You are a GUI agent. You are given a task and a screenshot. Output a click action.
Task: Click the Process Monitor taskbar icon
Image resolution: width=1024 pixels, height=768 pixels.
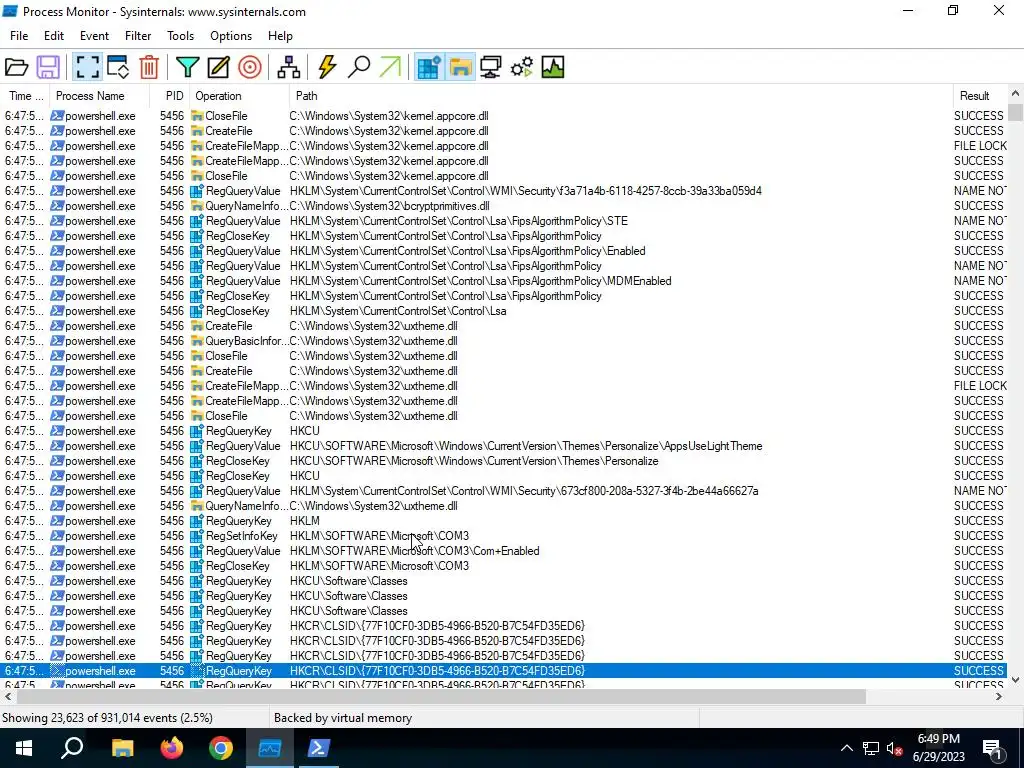click(x=270, y=748)
